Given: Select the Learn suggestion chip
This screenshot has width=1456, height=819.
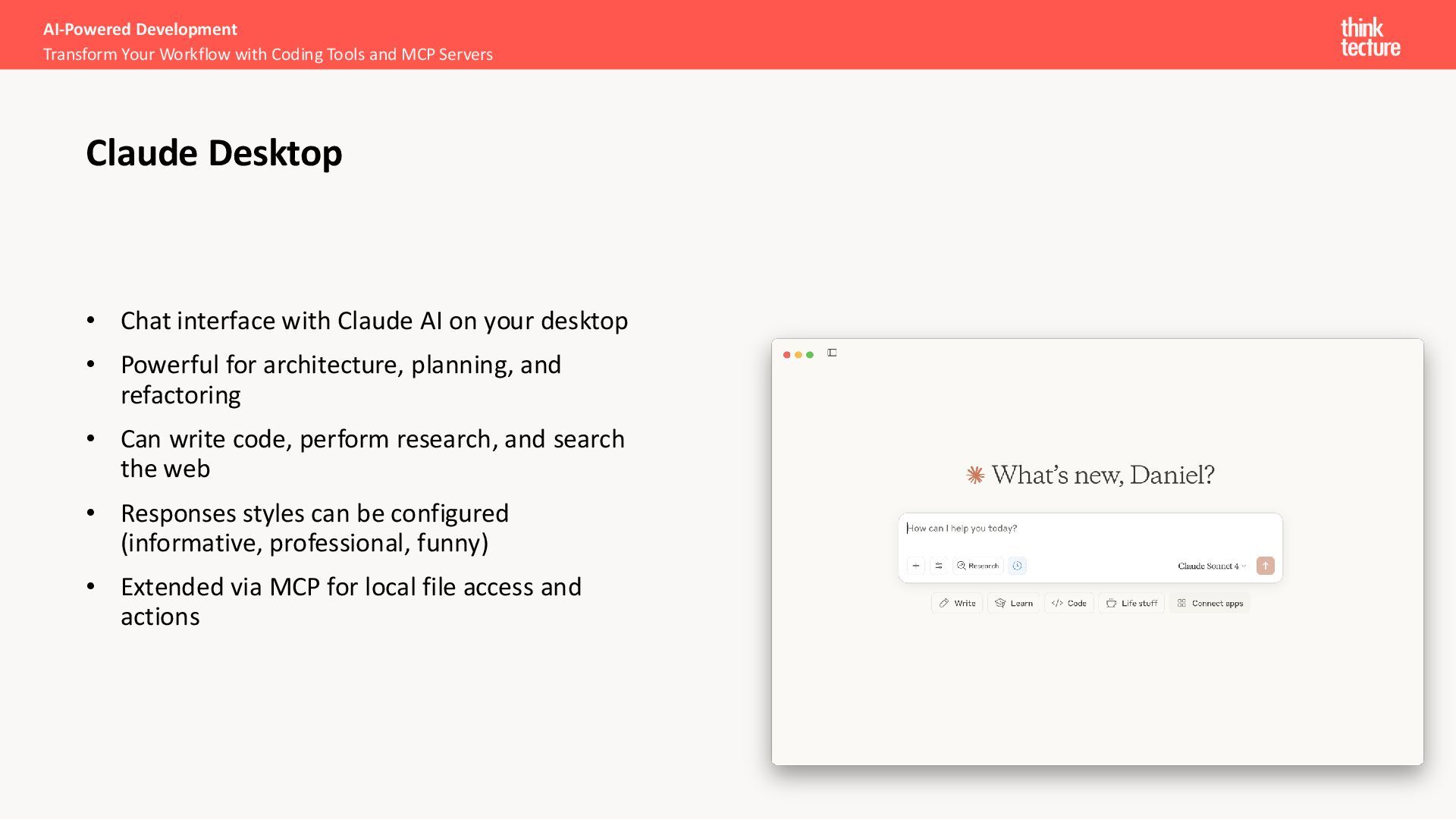Looking at the screenshot, I should (x=1014, y=604).
